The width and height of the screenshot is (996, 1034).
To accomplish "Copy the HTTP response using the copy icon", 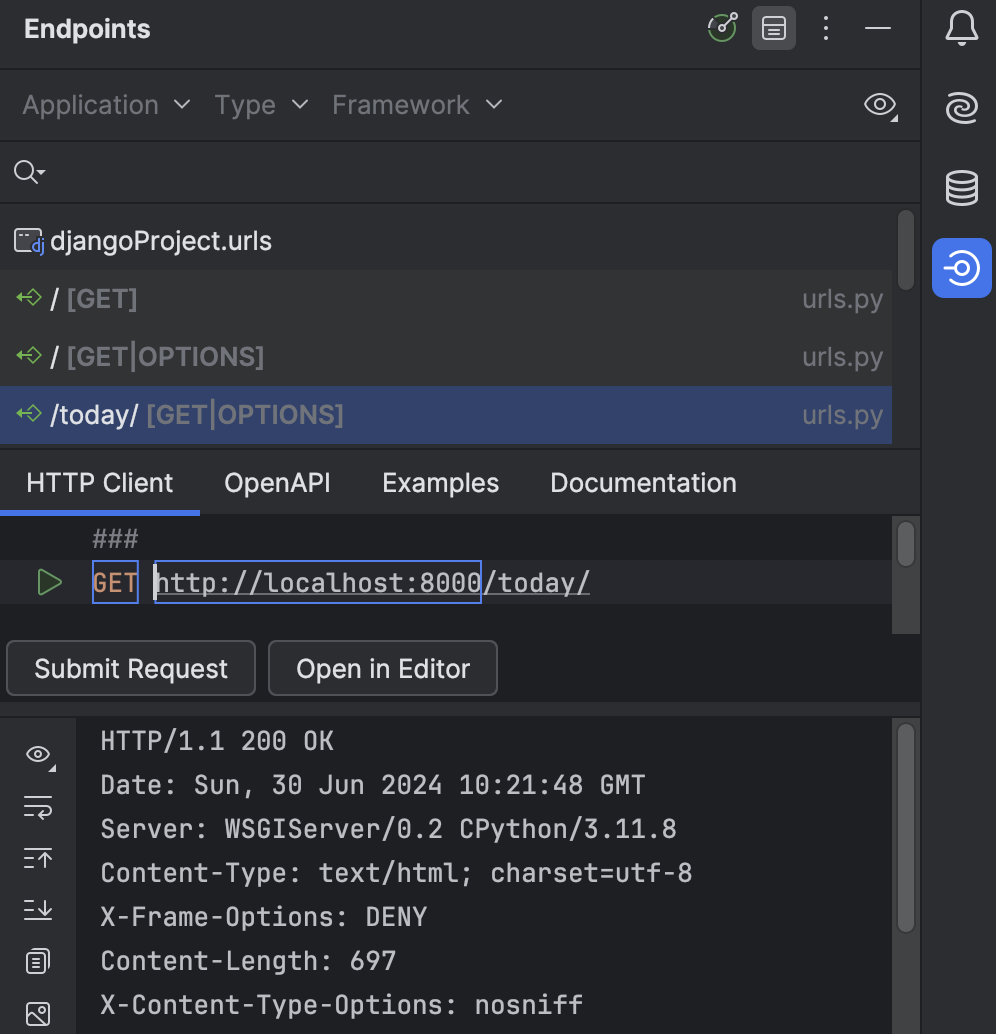I will (37, 961).
